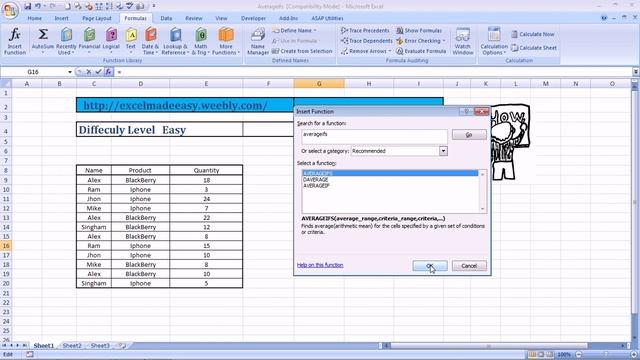Open the Financial functions library
The image size is (640, 360).
pos(89,41)
